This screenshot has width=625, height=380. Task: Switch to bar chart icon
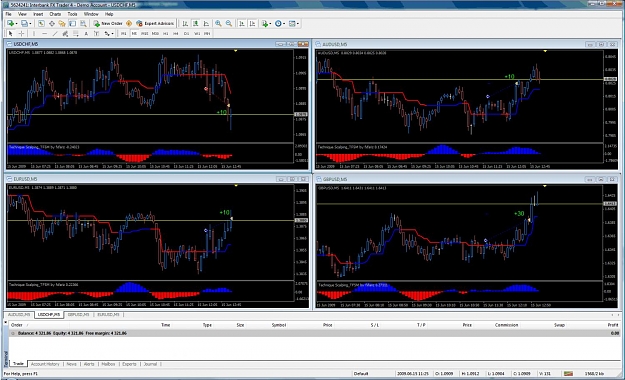click(x=185, y=24)
